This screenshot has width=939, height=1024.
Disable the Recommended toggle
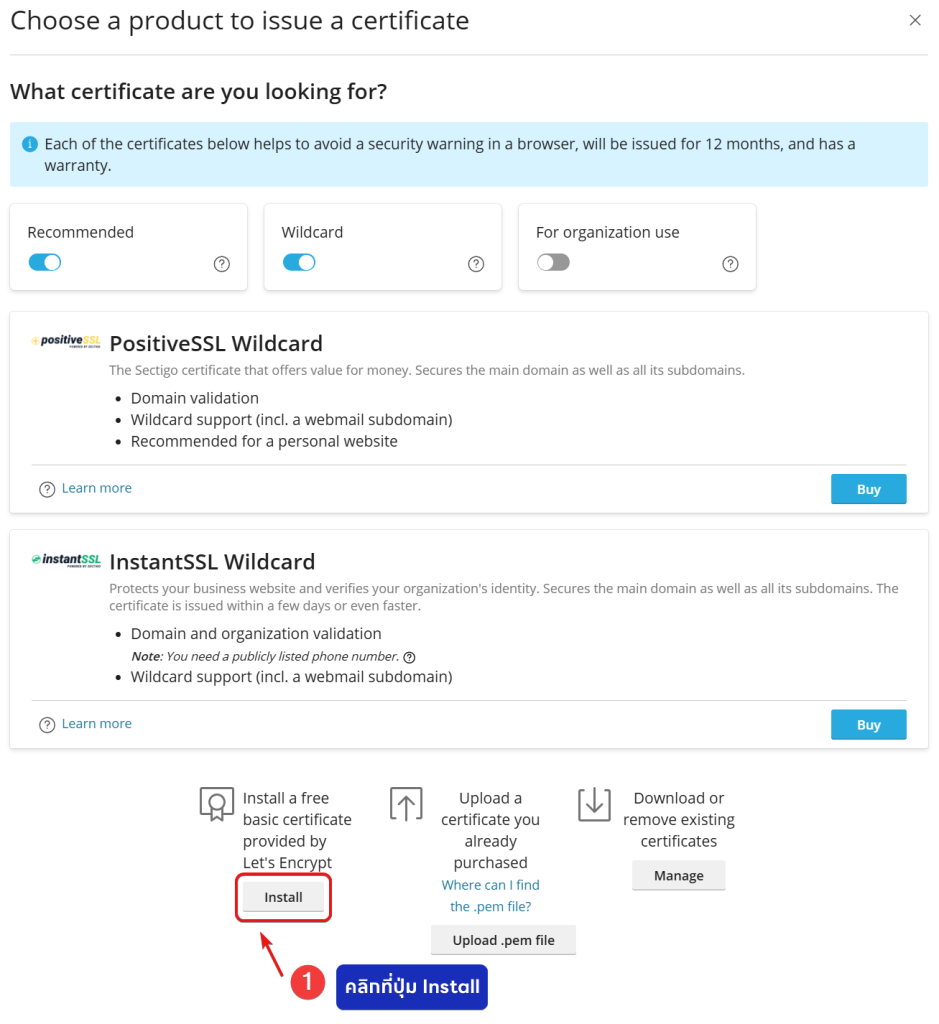(x=45, y=262)
